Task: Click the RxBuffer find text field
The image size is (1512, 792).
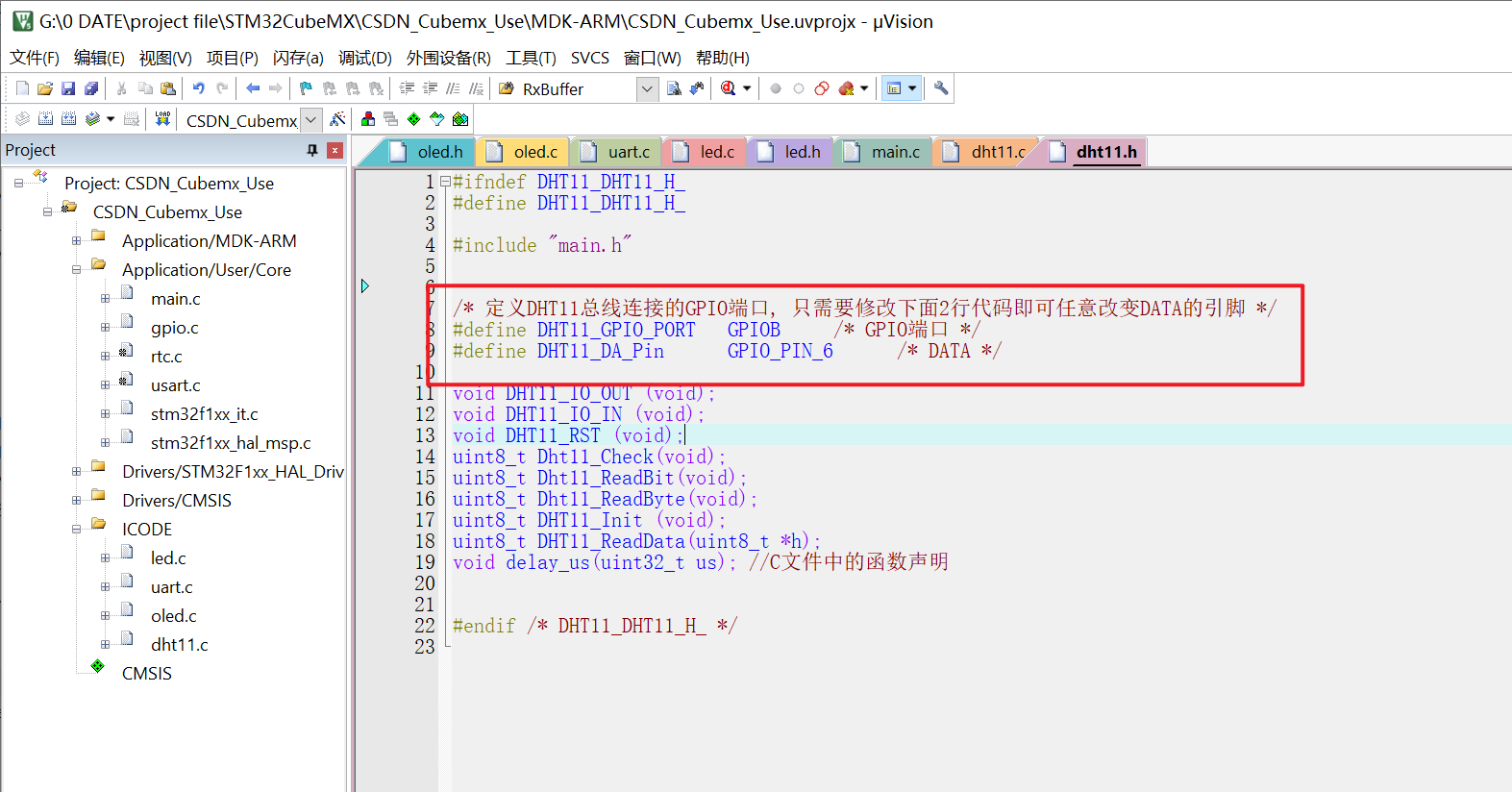Action: coord(577,89)
